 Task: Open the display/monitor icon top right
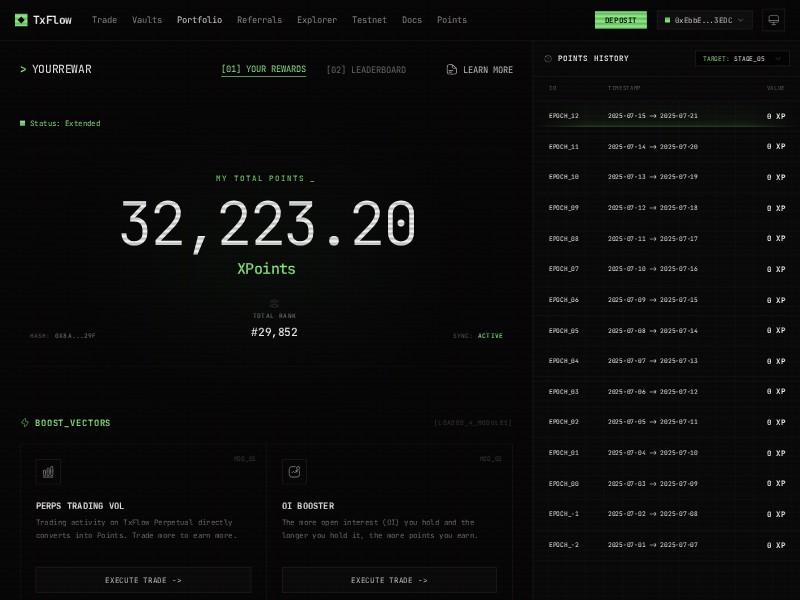[775, 19]
